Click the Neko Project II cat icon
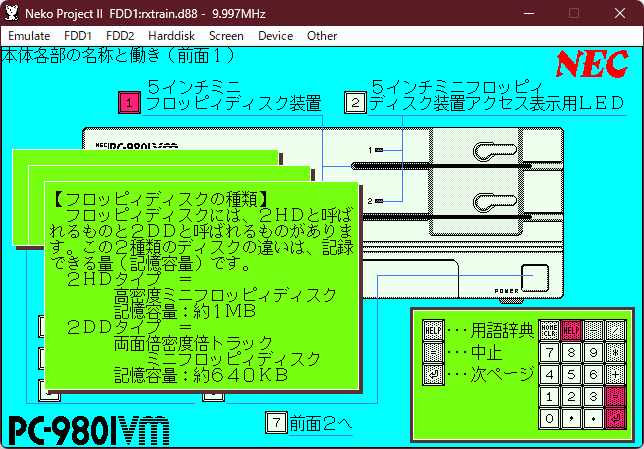The image size is (644, 449). 12,13
